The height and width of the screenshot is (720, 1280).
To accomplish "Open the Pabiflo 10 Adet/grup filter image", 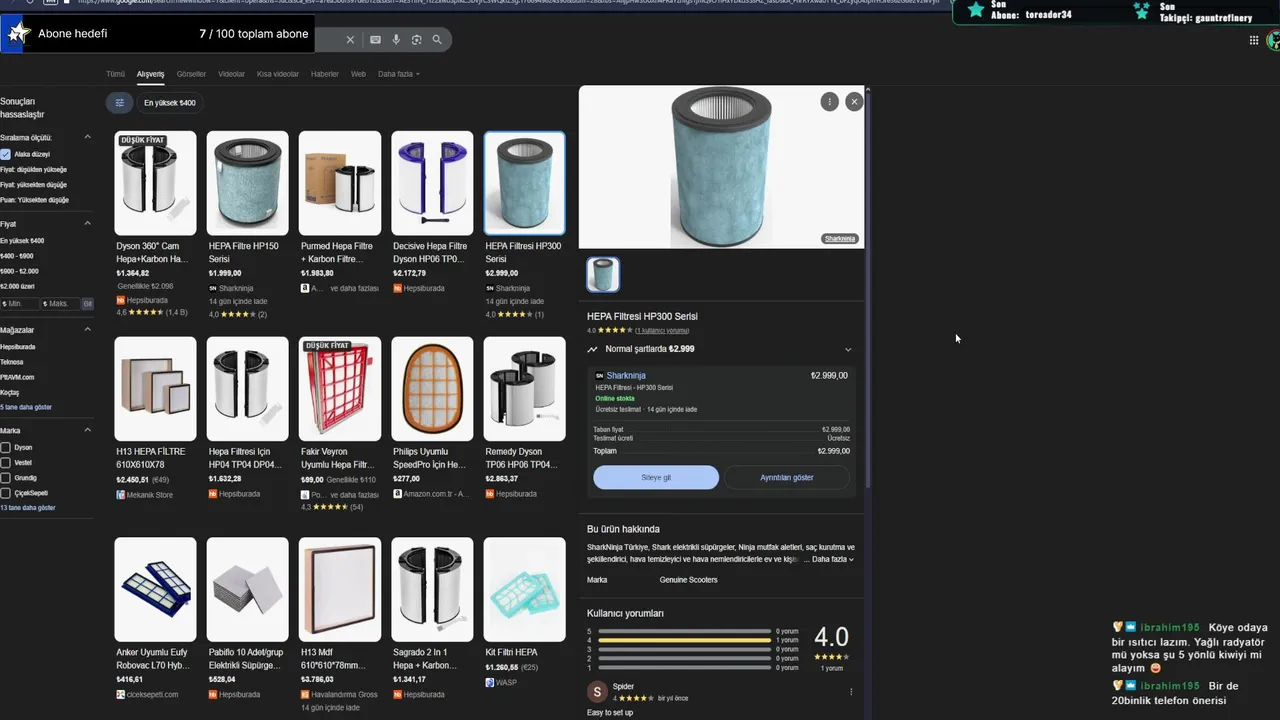I will pos(247,590).
